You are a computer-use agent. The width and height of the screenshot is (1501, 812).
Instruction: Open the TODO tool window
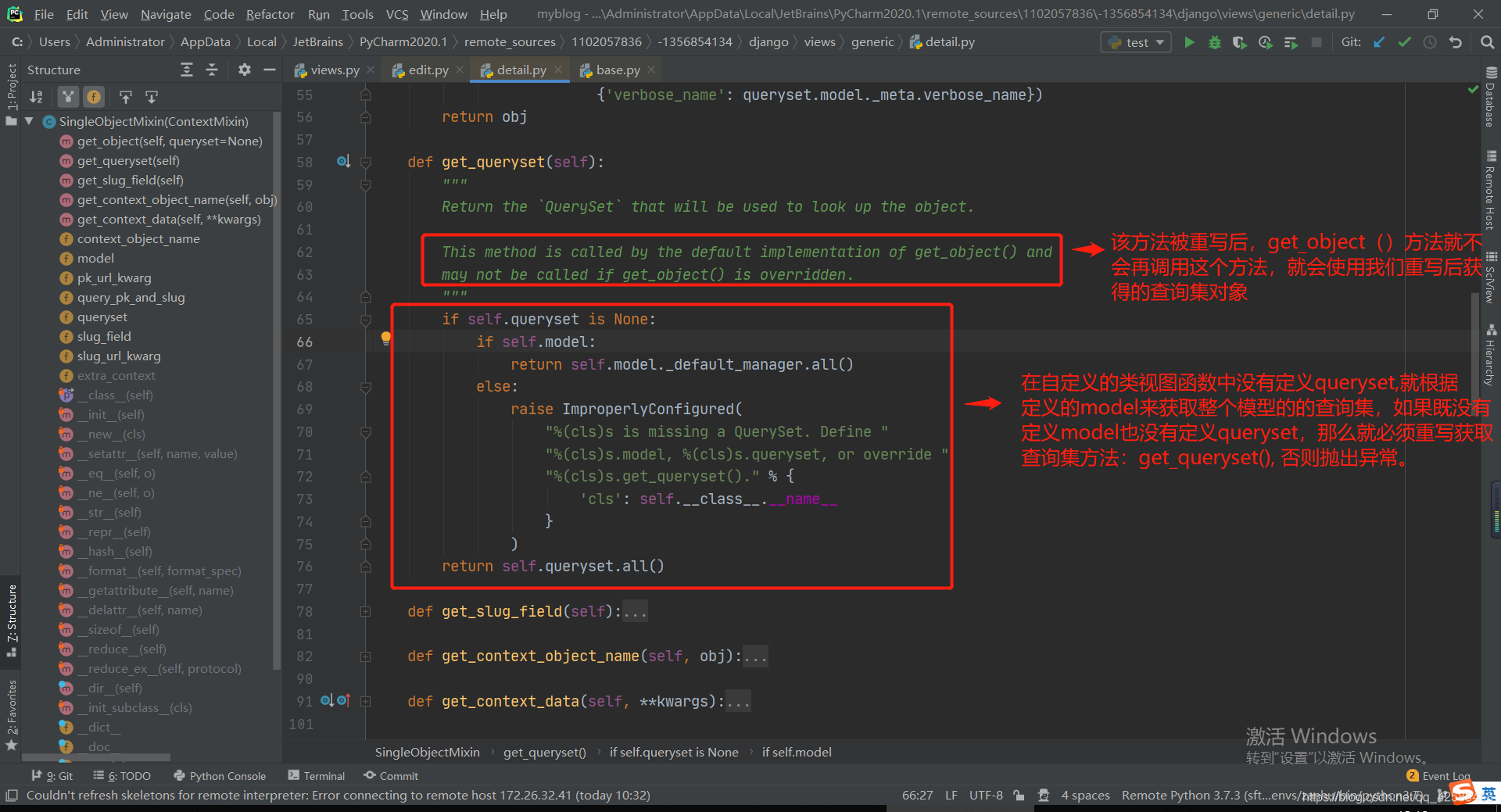(122, 775)
